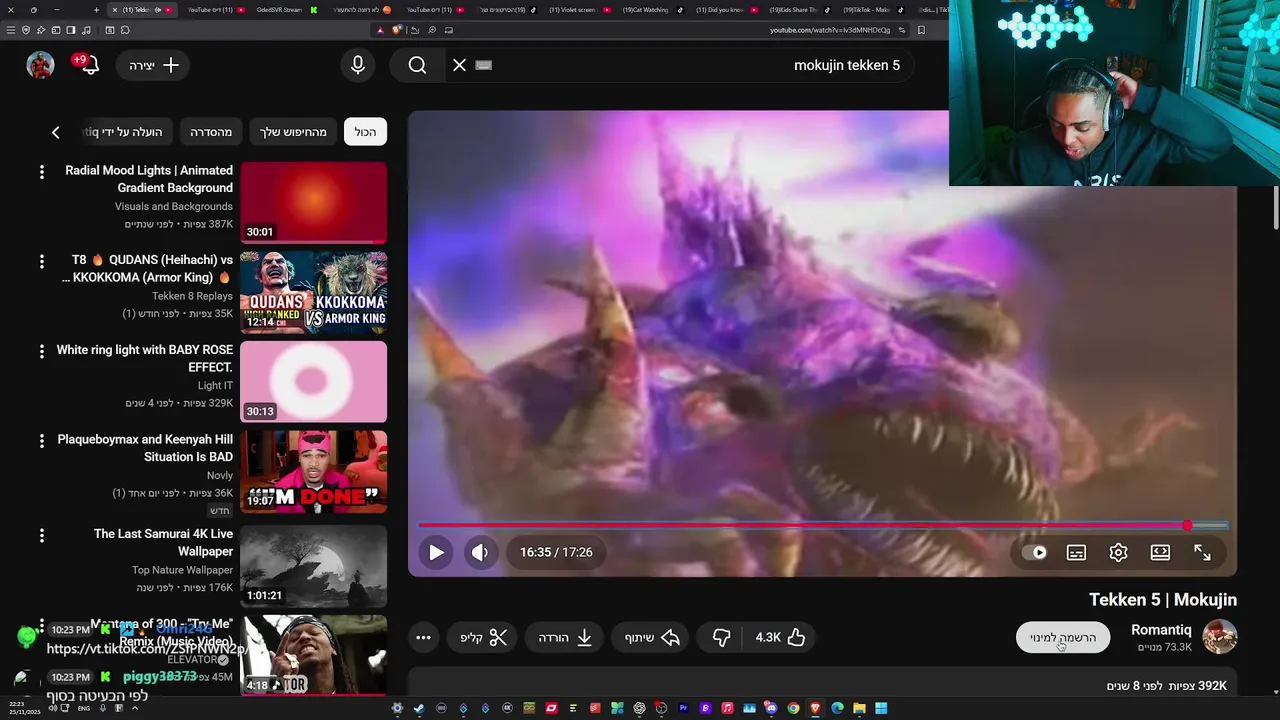The height and width of the screenshot is (720, 1280).
Task: Open the Windows Start menu
Action: 881,708
